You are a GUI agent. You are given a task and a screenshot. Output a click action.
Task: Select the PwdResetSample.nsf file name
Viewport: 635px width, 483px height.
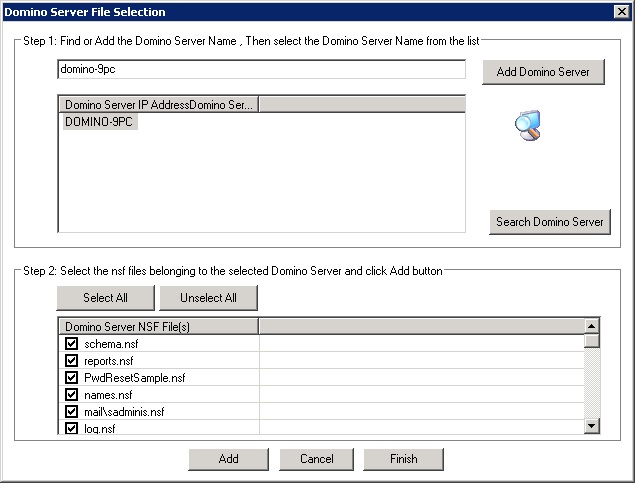point(134,378)
